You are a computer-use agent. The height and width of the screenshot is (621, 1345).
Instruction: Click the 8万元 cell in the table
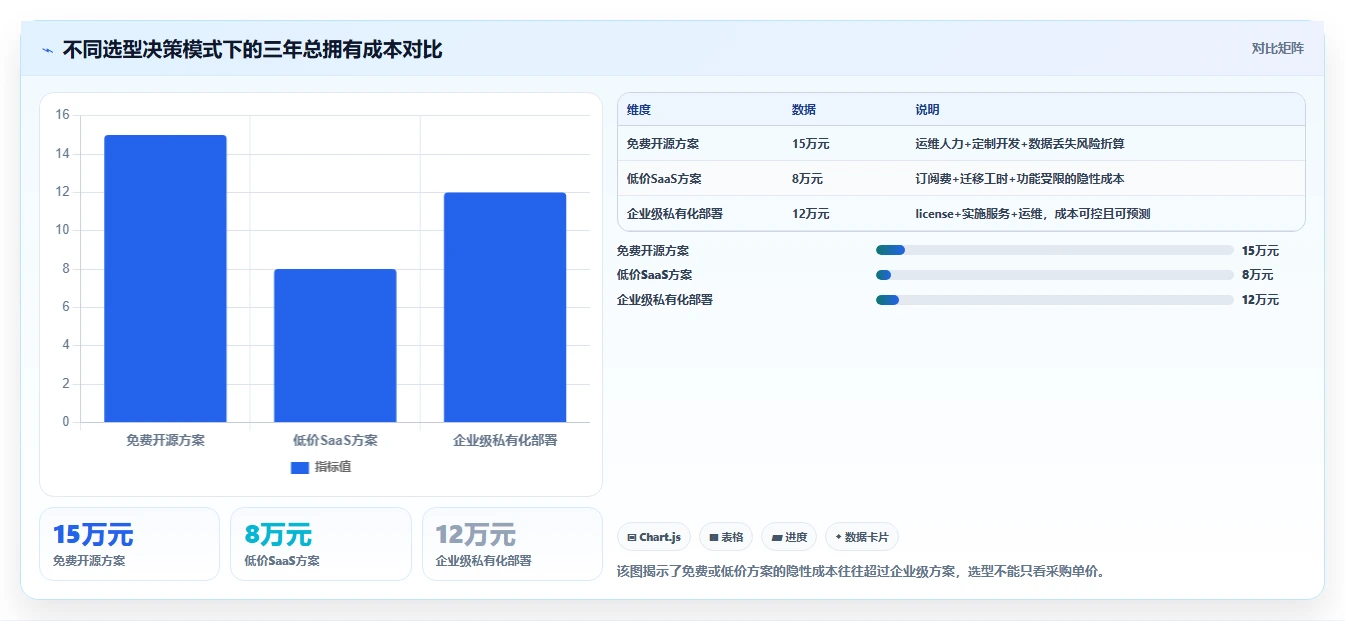(x=807, y=179)
